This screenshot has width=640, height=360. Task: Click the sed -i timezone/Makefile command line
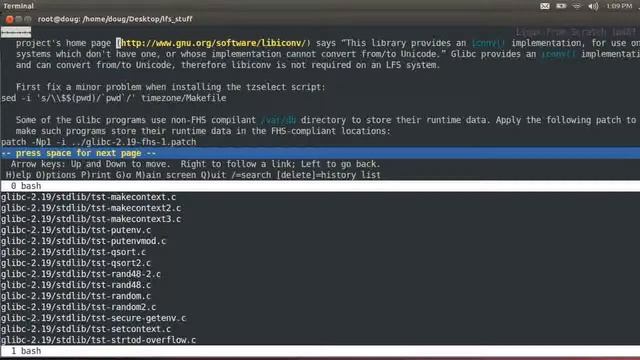pyautogui.click(x=113, y=98)
